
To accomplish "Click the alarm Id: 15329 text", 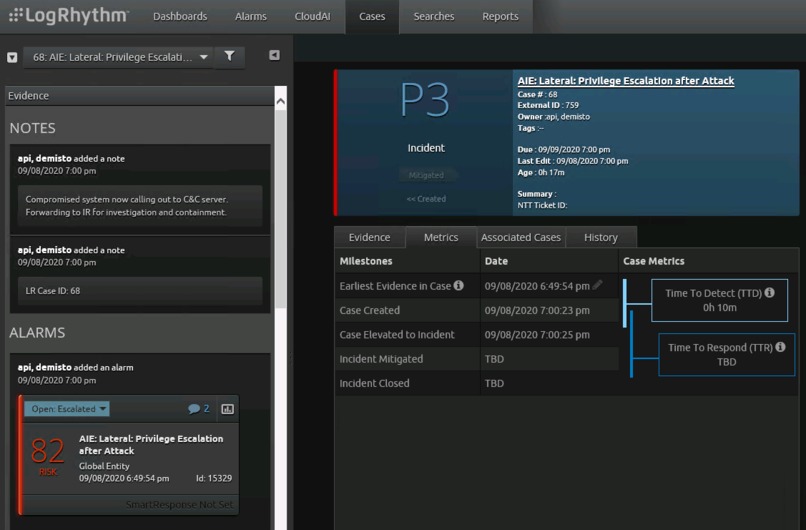I will [214, 478].
